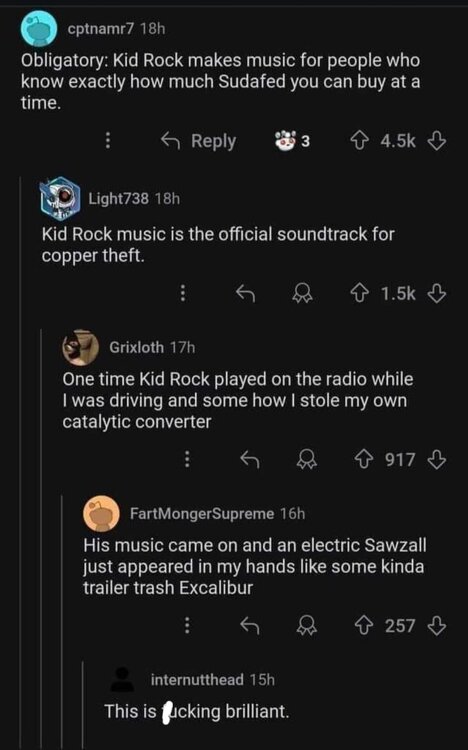Upvote Light738's copper theft comment
Screen dimensions: 468x750
coord(360,293)
